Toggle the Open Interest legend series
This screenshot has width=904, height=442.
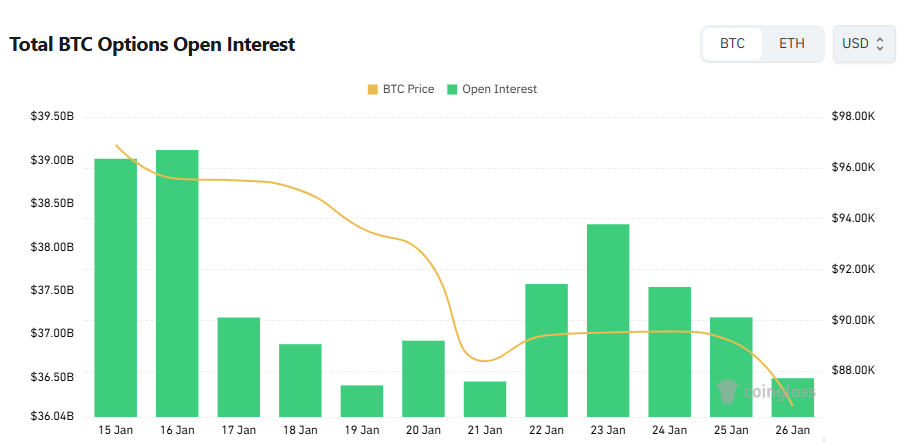click(498, 89)
